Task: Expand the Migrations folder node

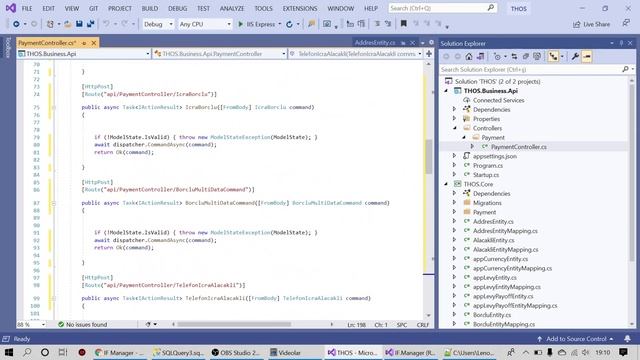Action: tap(454, 203)
